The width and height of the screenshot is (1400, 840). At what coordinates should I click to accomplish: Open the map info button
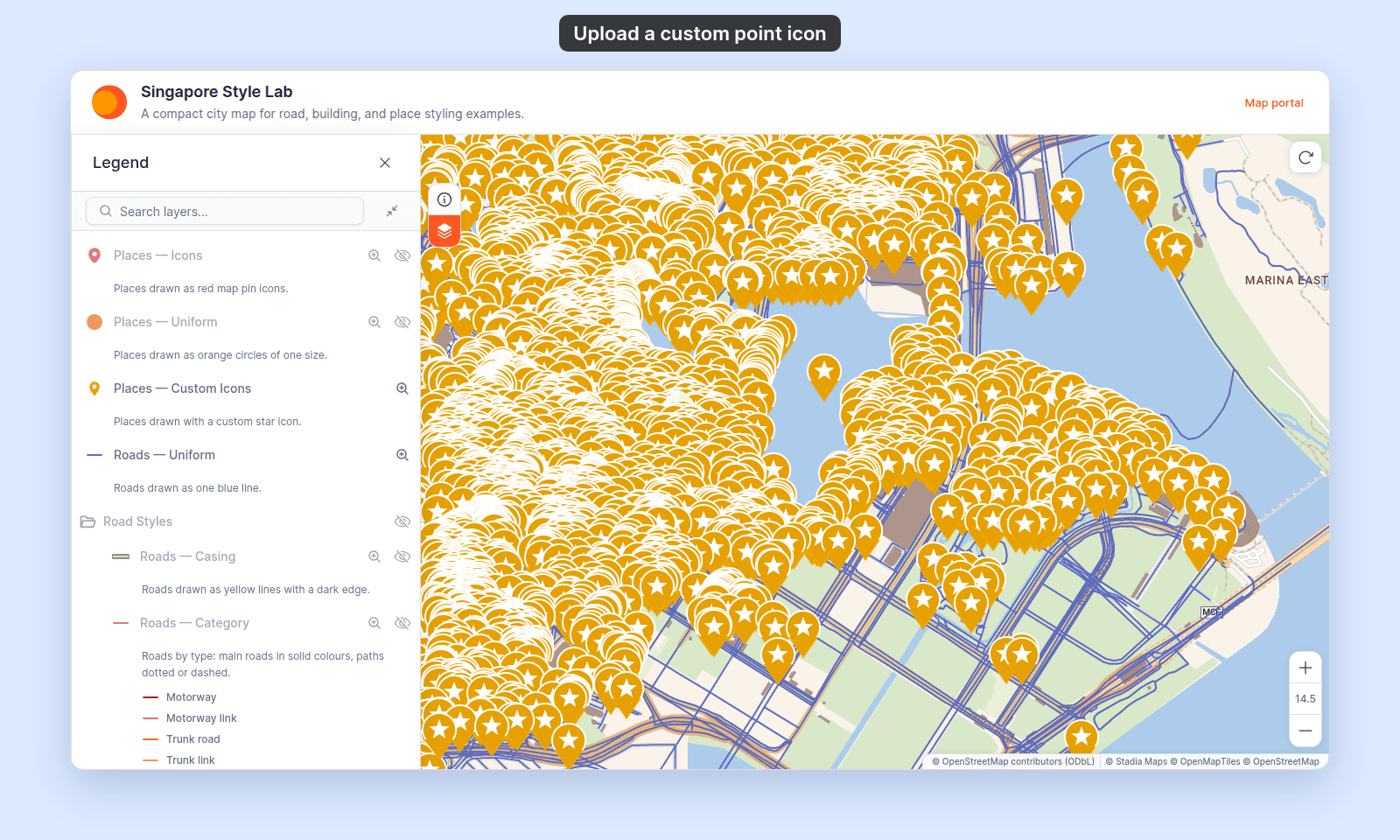coord(444,199)
